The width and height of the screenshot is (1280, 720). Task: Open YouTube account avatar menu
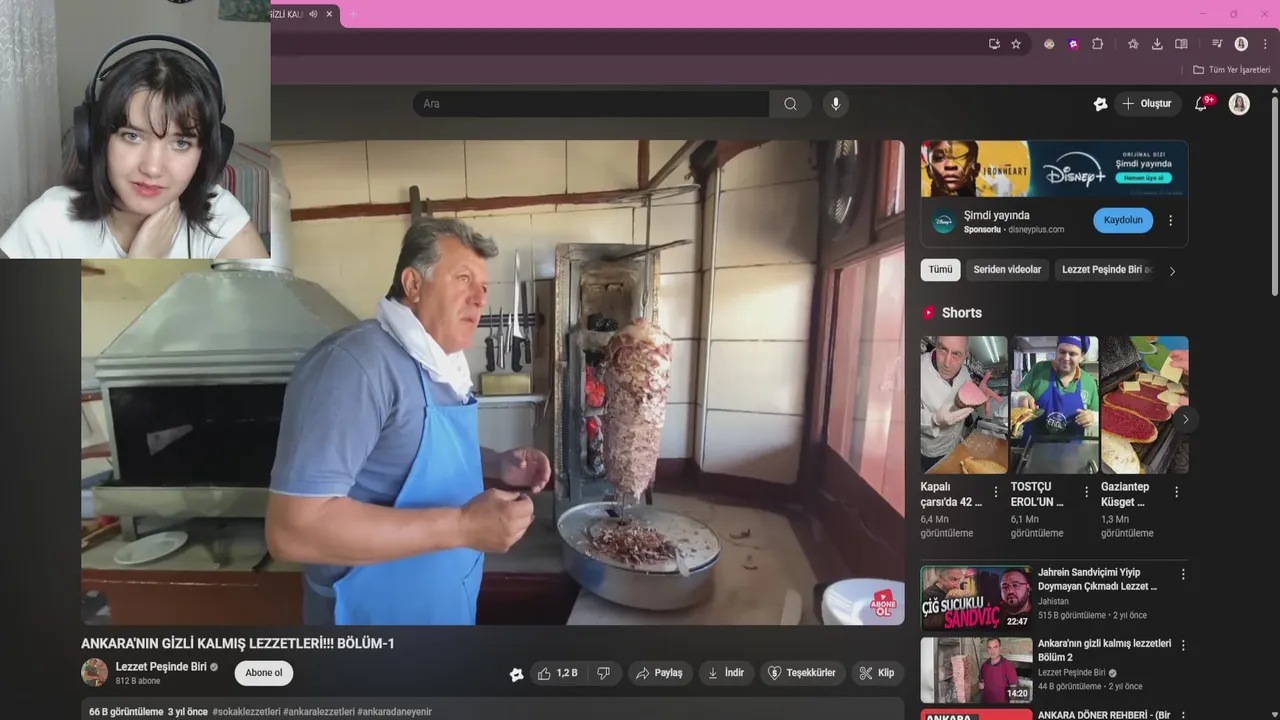(1239, 104)
